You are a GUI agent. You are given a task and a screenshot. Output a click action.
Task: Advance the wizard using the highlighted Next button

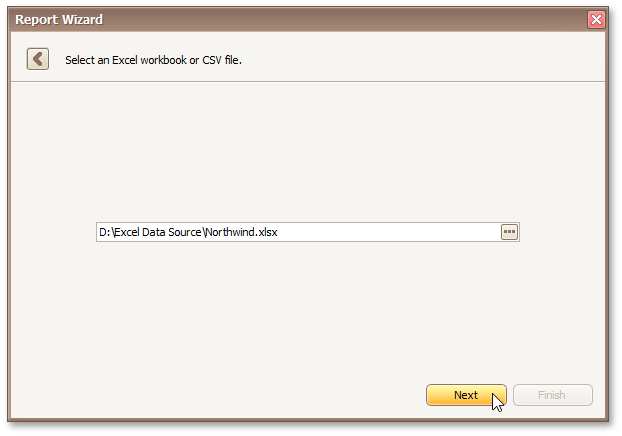click(x=466, y=395)
